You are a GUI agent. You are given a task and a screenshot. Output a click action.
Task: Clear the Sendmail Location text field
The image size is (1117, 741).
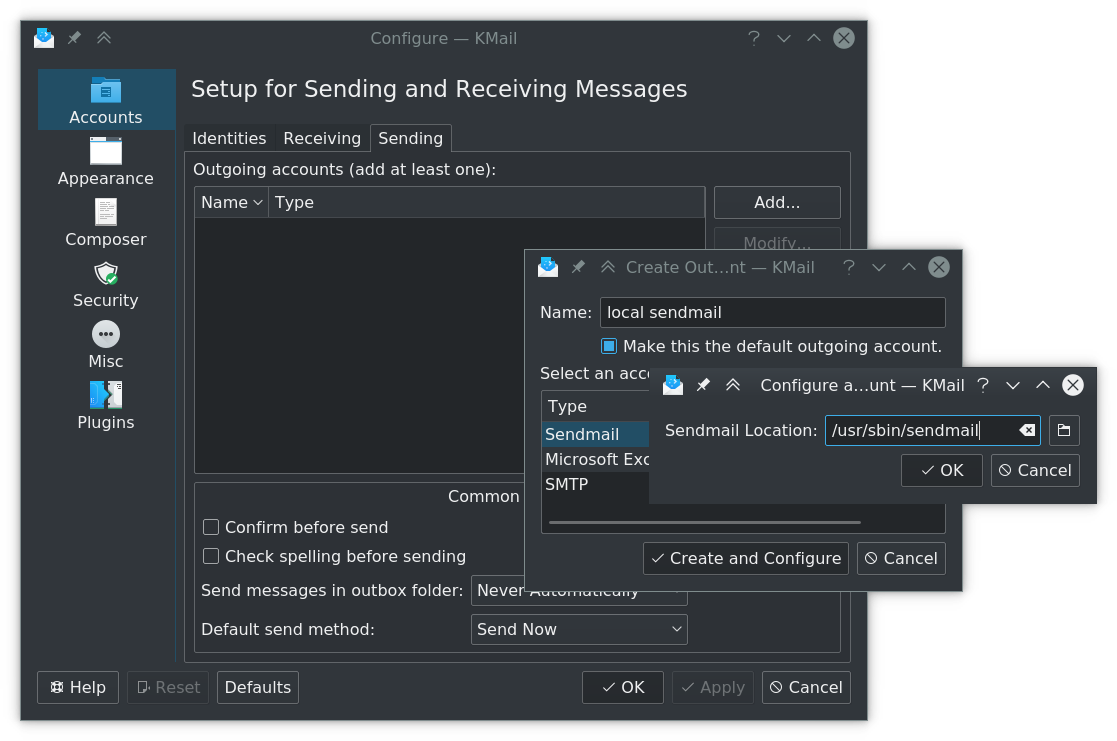pos(1027,430)
